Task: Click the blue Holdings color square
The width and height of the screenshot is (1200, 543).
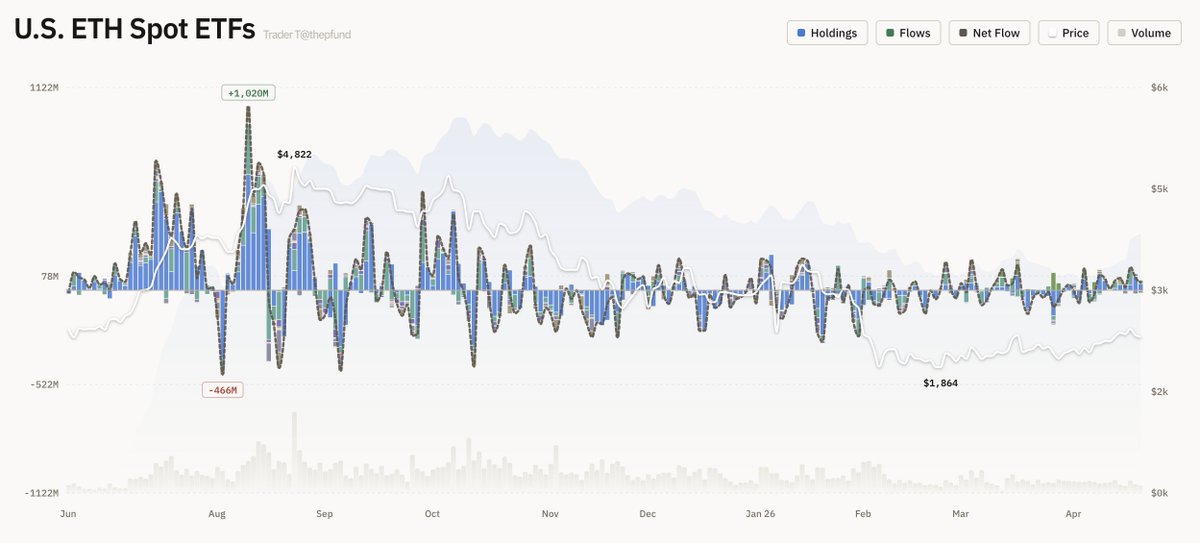Action: tap(802, 33)
